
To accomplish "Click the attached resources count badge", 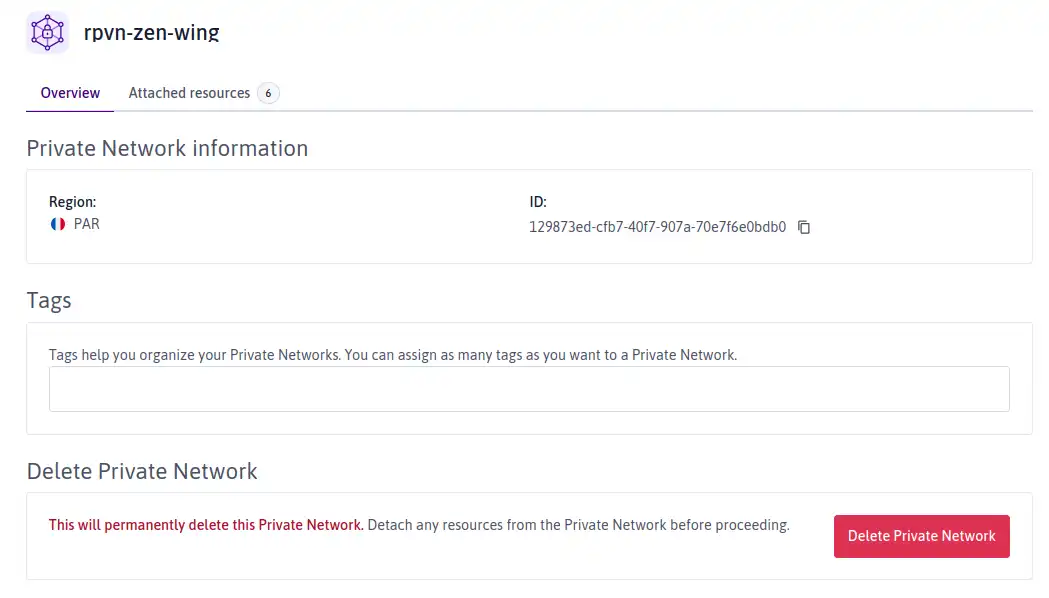I will [x=268, y=93].
